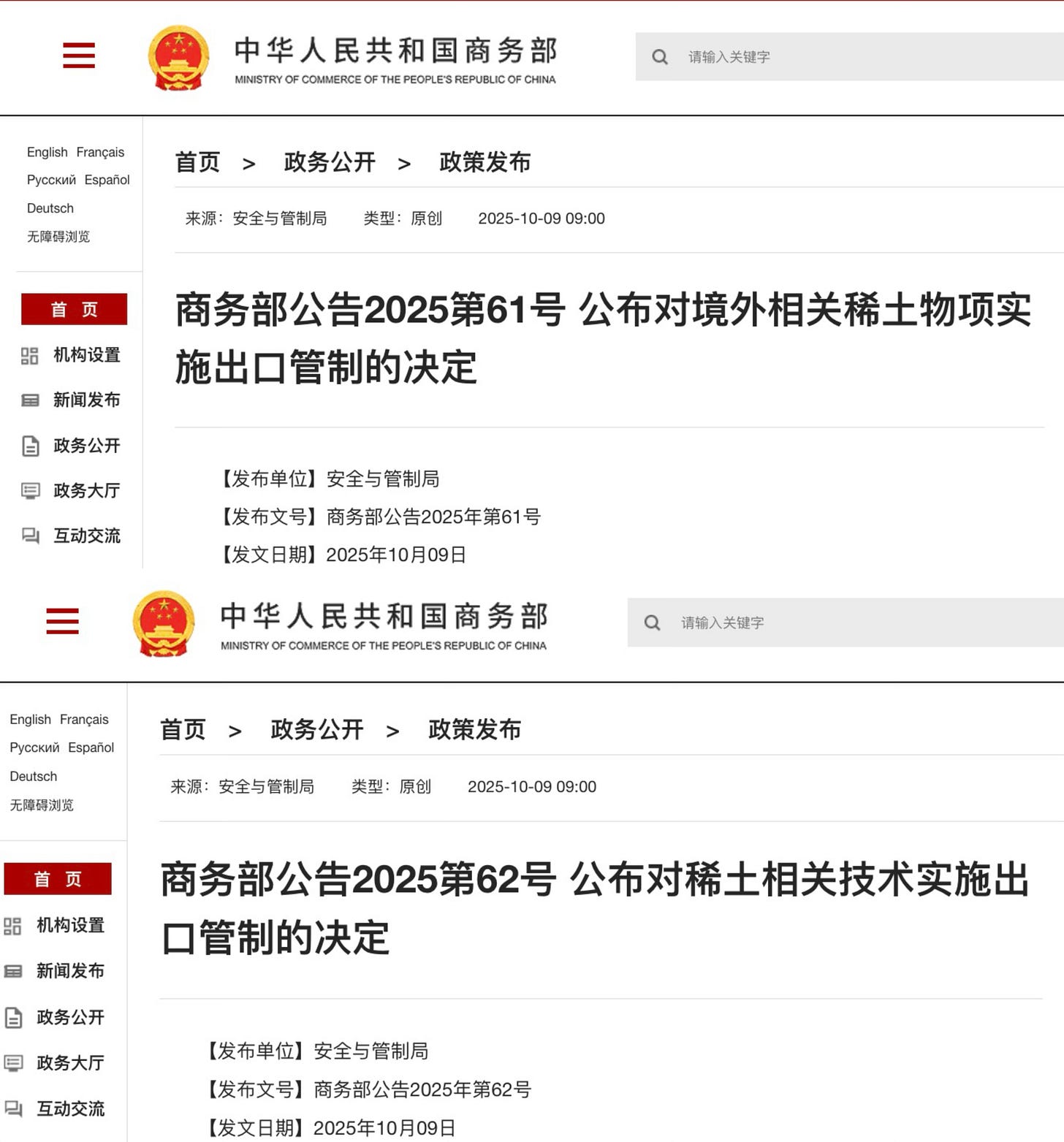Open 无障碍浏览 in the upper page
Viewport: 1064px width, 1142px height.
(x=58, y=237)
